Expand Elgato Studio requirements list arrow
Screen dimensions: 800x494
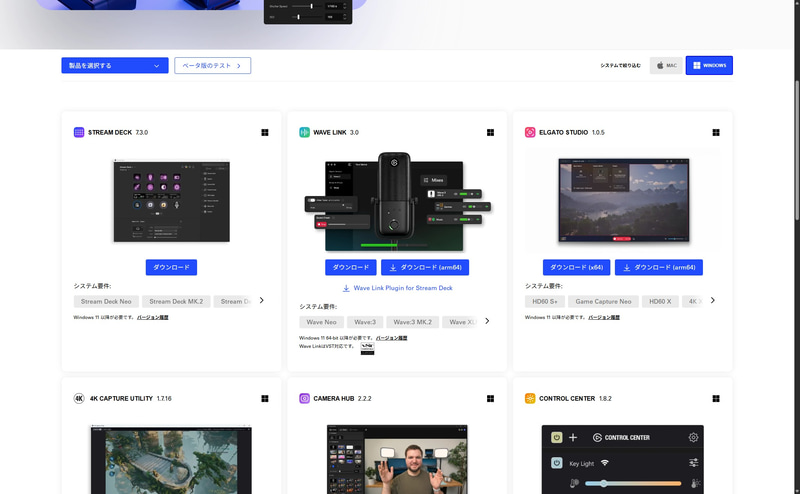[x=713, y=301]
